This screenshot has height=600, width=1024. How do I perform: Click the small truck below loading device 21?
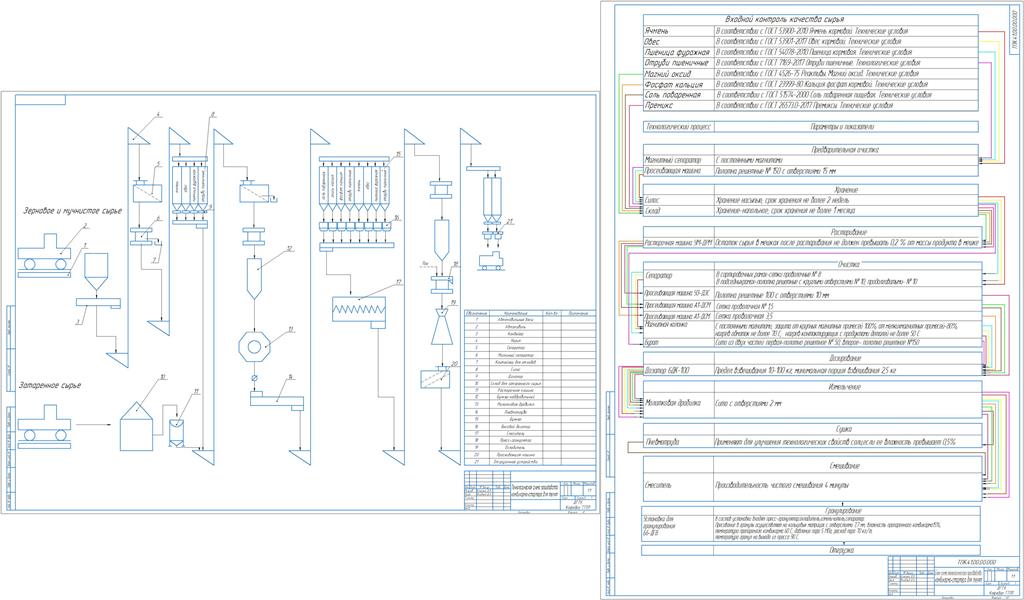[x=491, y=261]
